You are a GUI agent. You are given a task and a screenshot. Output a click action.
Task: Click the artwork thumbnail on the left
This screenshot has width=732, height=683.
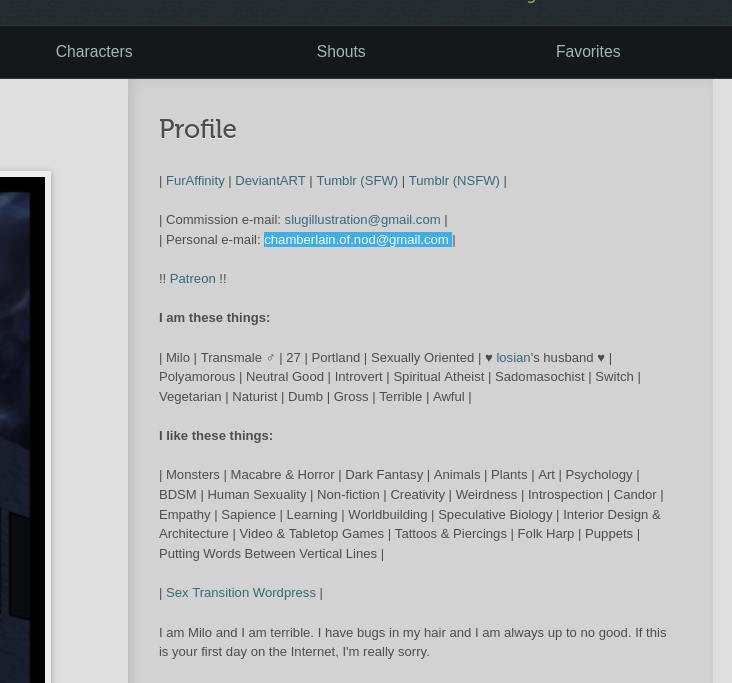(x=20, y=430)
